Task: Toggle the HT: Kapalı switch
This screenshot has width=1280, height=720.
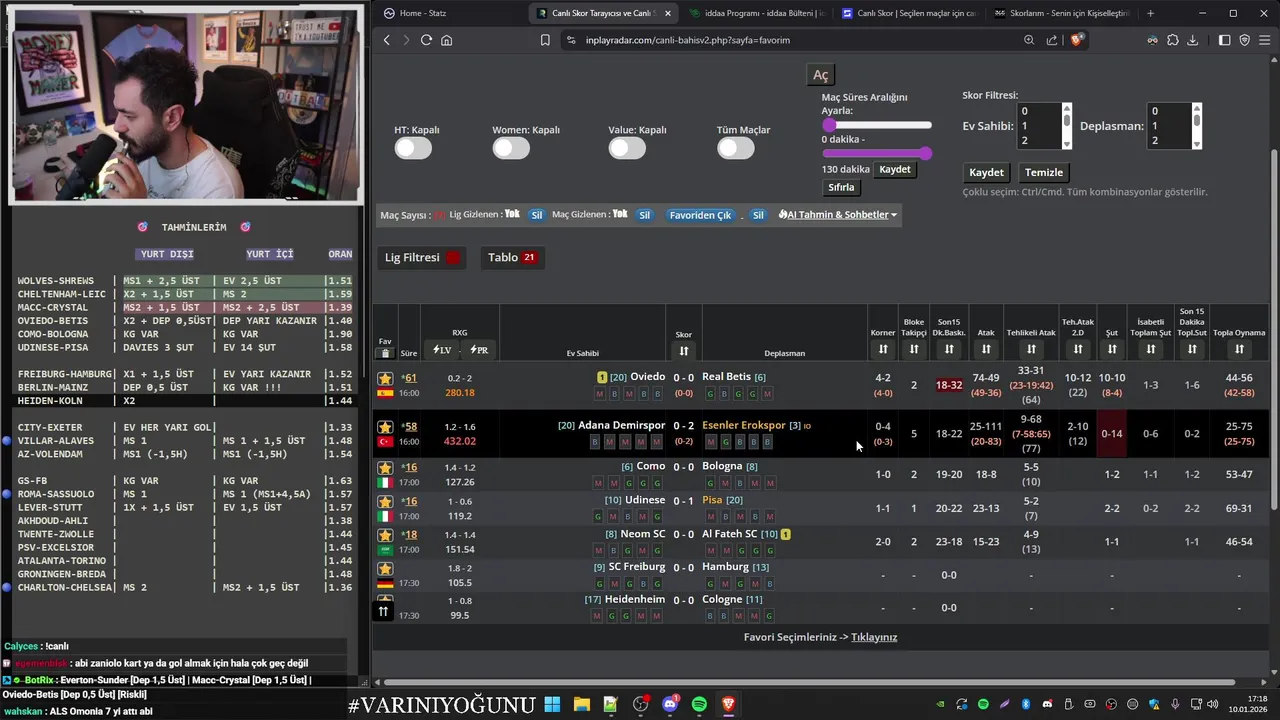Action: click(413, 148)
